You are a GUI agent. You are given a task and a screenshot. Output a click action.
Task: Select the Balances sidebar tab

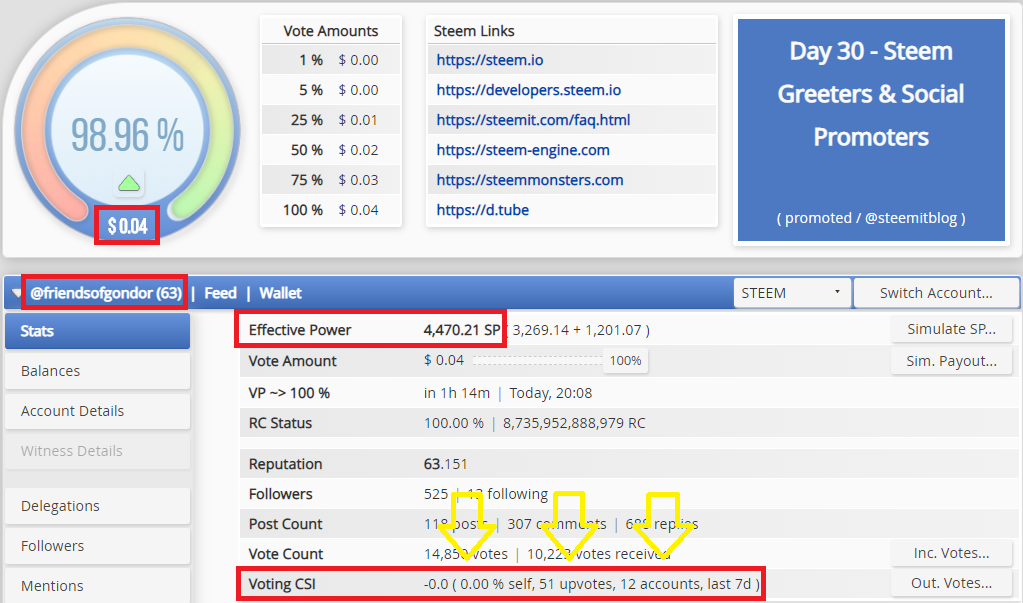coord(98,371)
